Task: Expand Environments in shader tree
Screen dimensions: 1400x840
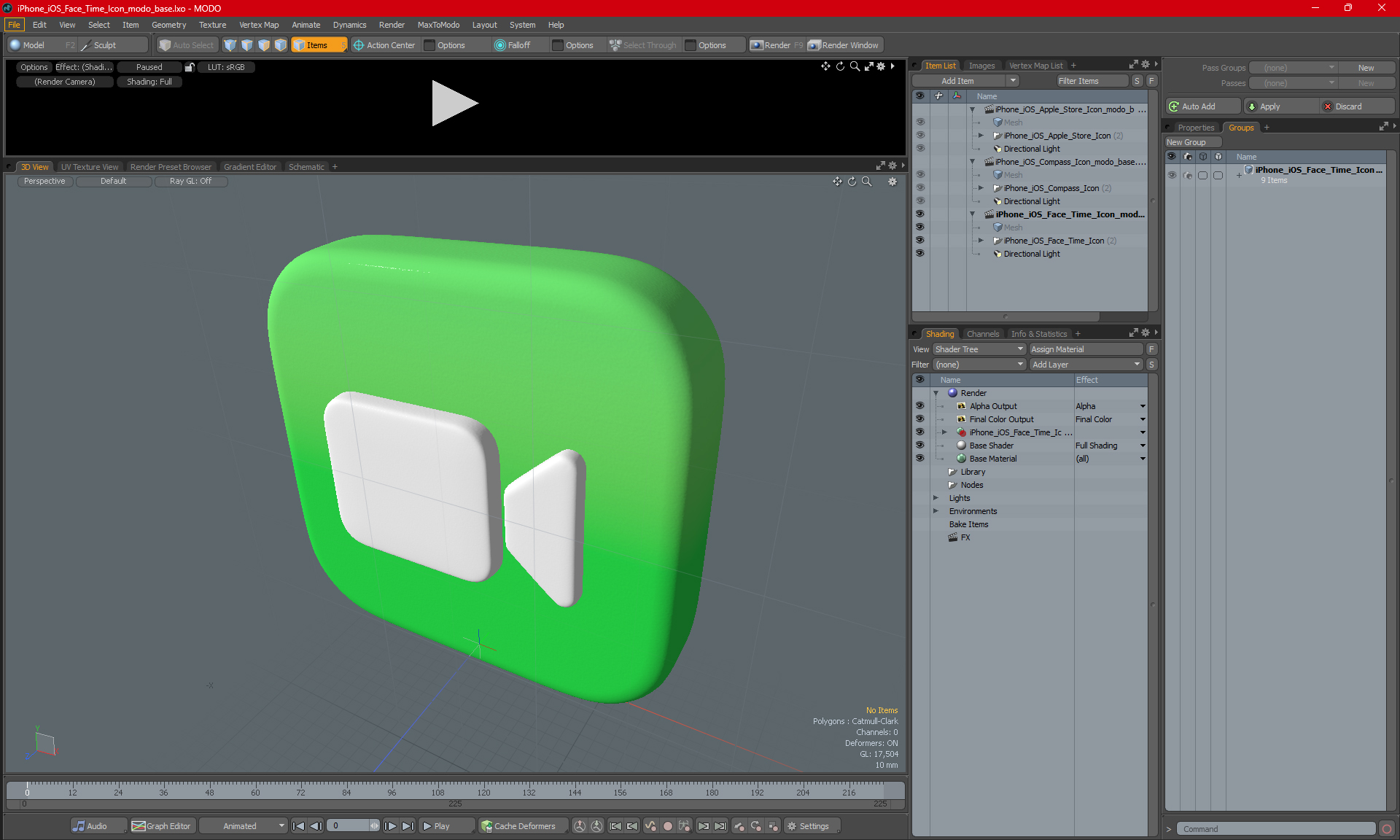Action: (x=936, y=511)
